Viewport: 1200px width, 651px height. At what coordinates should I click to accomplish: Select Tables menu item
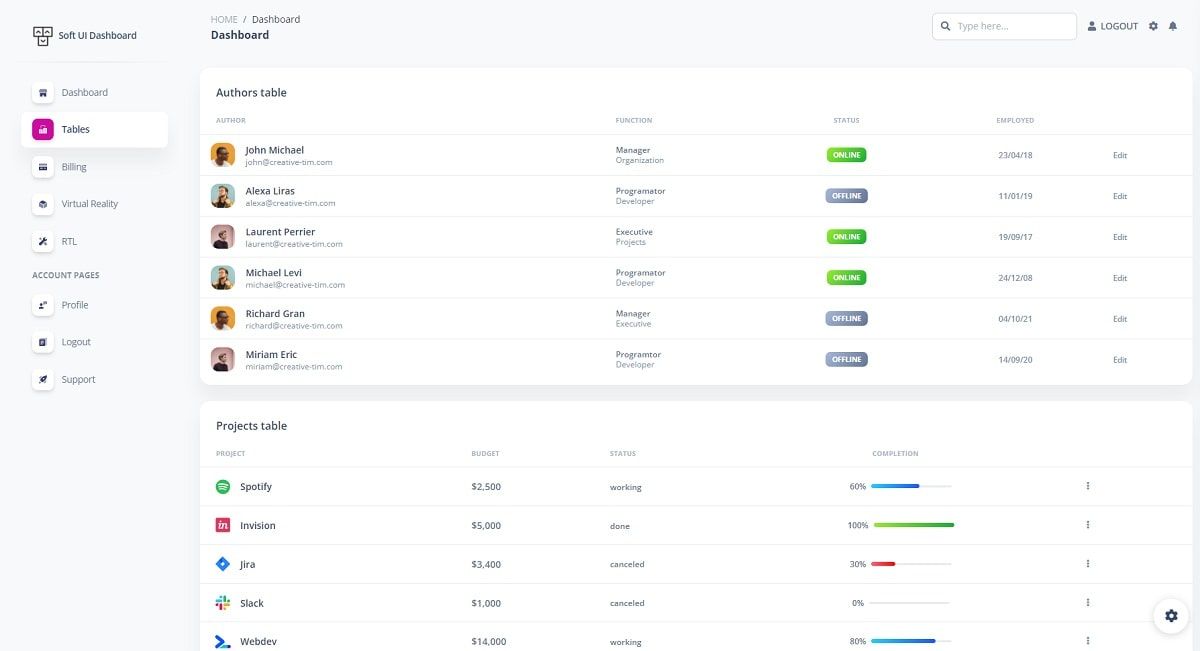[x=94, y=129]
